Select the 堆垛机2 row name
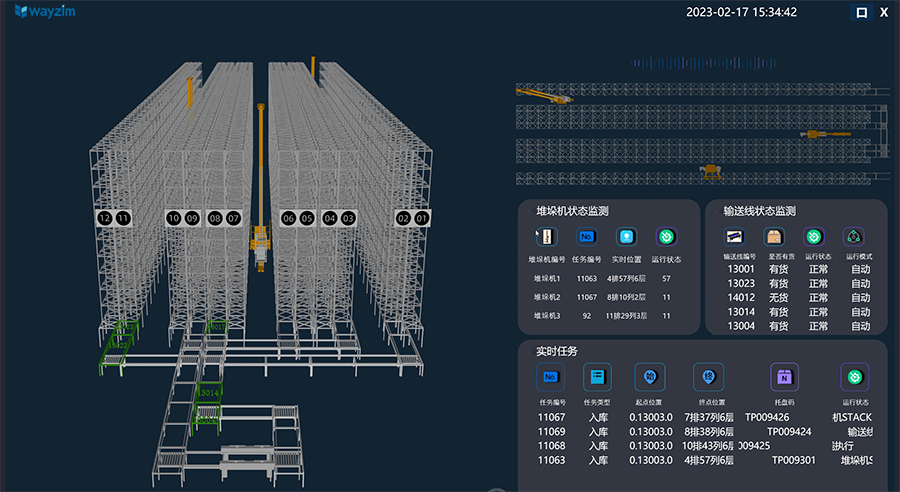This screenshot has width=900, height=492. [546, 297]
